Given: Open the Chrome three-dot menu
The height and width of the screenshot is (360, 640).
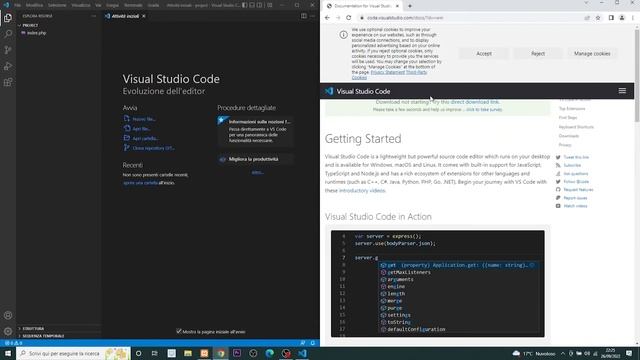Looking at the screenshot, I should [x=633, y=18].
